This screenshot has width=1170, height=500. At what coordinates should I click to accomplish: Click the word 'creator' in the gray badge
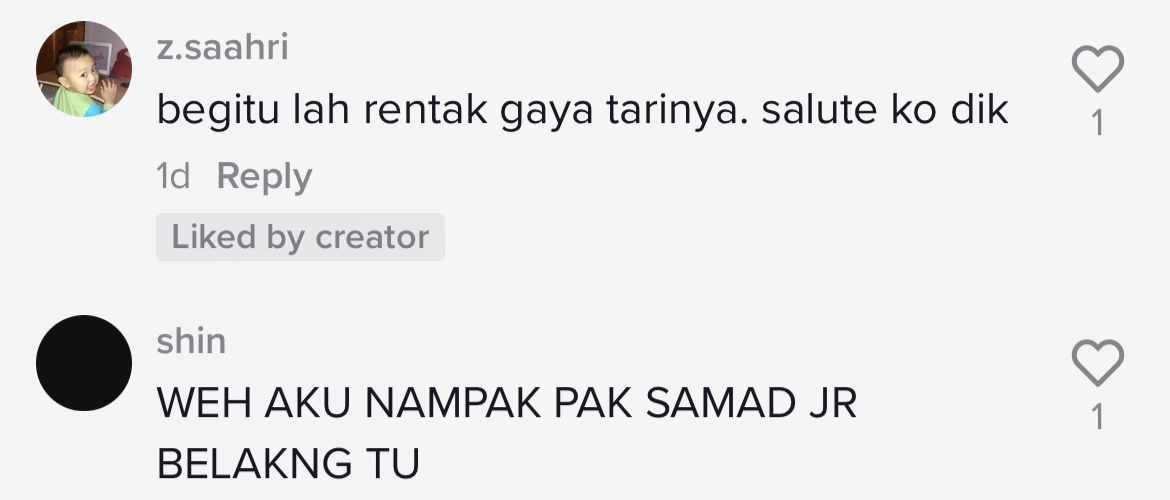pyautogui.click(x=372, y=237)
